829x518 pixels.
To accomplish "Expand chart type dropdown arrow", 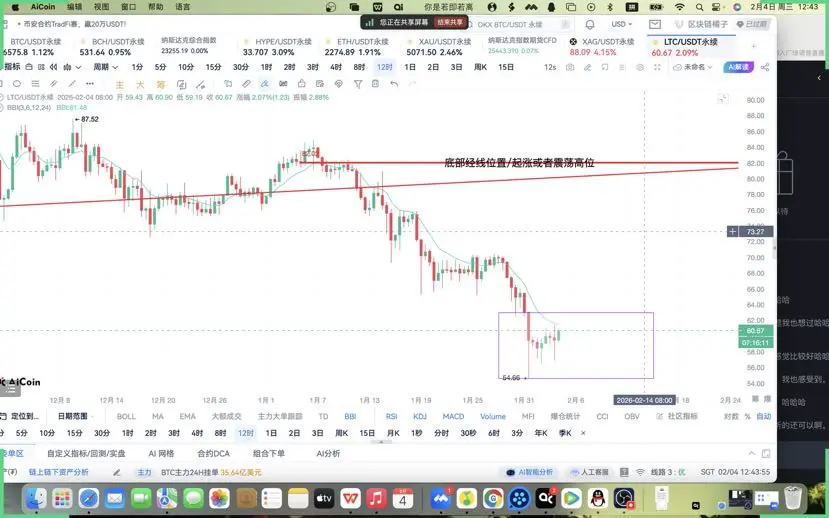I will (x=78, y=67).
